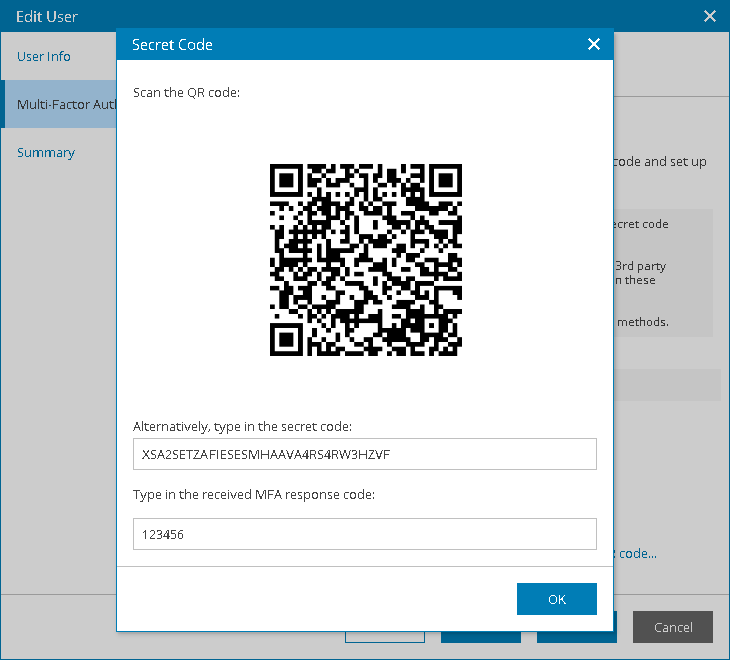This screenshot has width=730, height=660.
Task: Select the Multi-Factor Authentication tab
Action: [59, 104]
